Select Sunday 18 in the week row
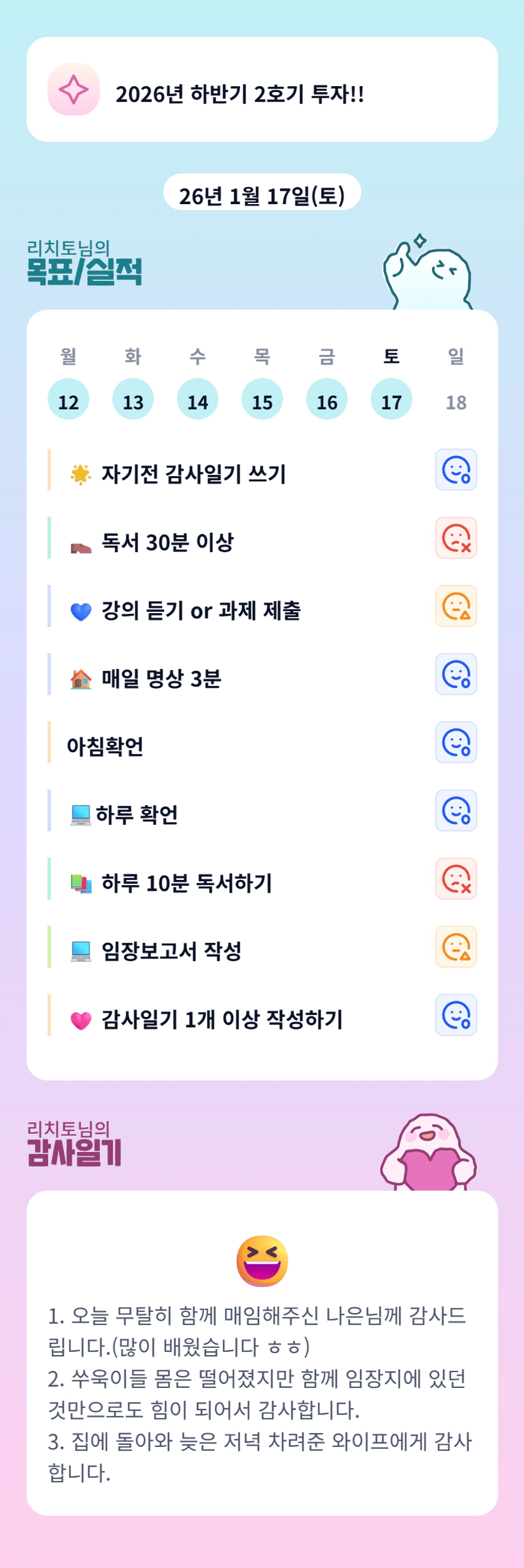 click(x=456, y=402)
